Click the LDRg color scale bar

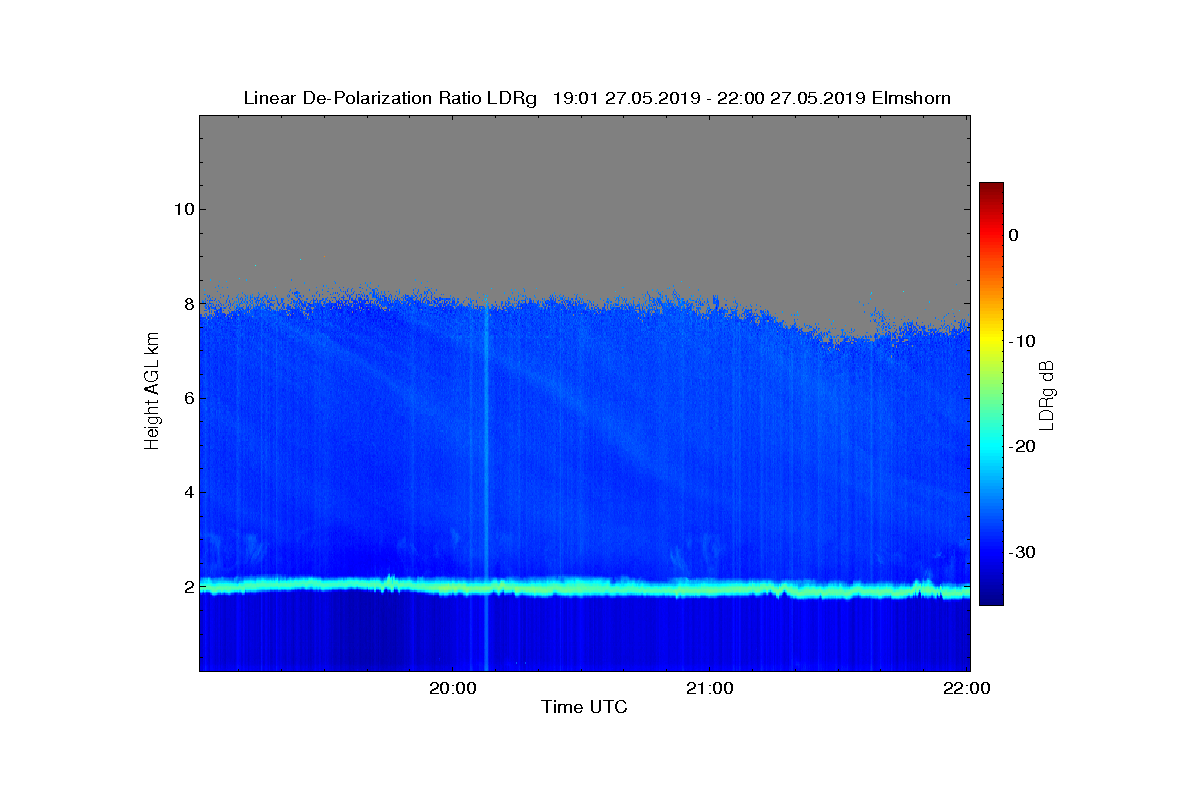[x=991, y=394]
